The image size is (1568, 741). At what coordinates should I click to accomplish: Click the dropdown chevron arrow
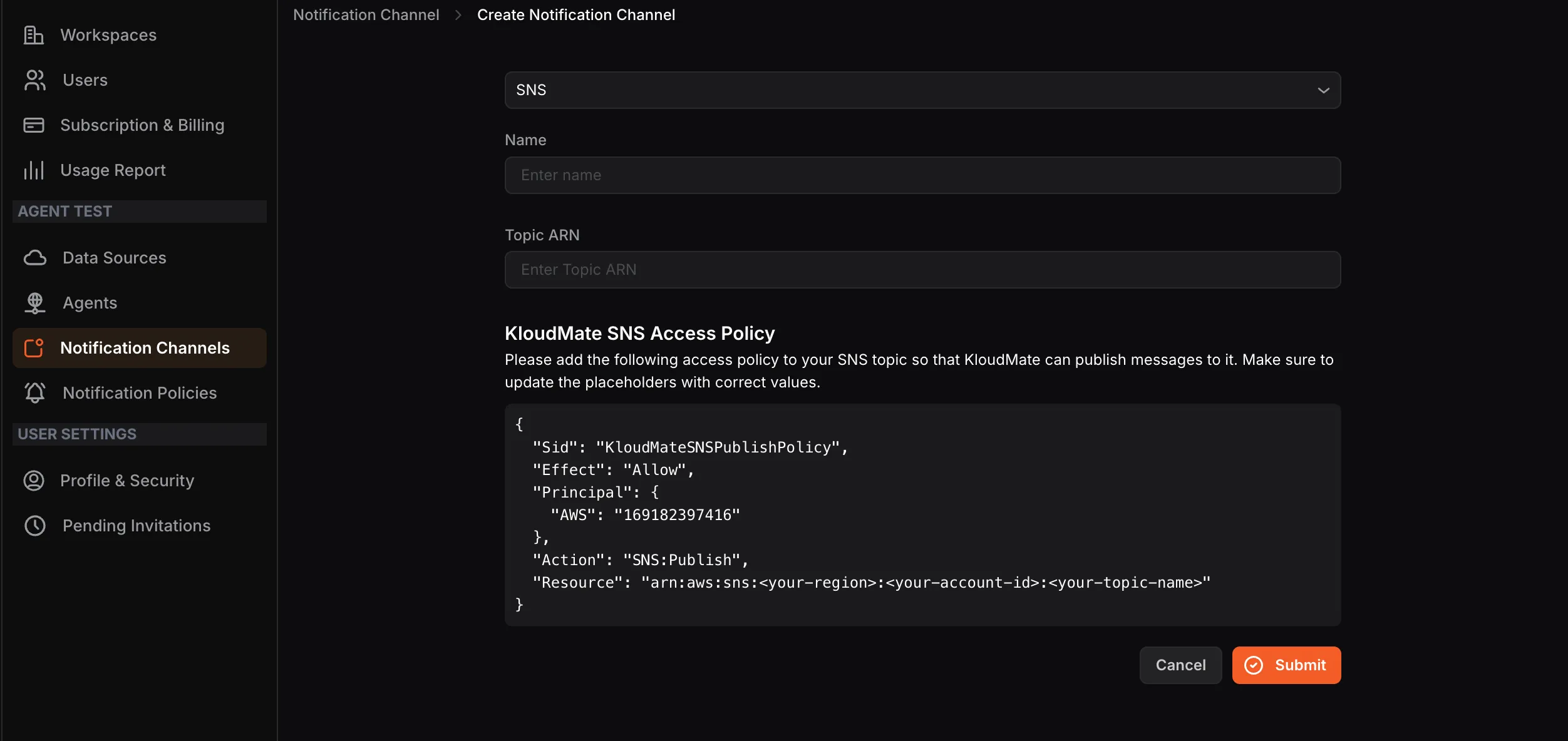1323,90
